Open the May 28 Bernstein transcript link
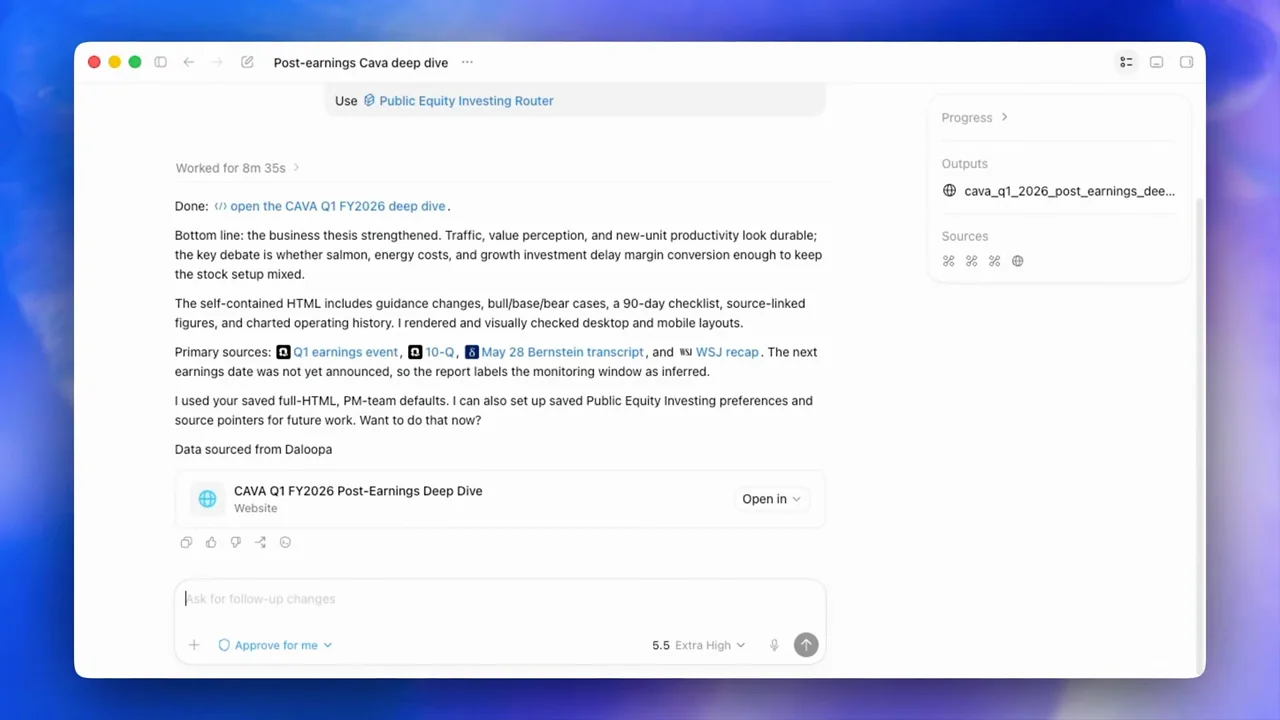This screenshot has width=1280, height=720. (562, 352)
